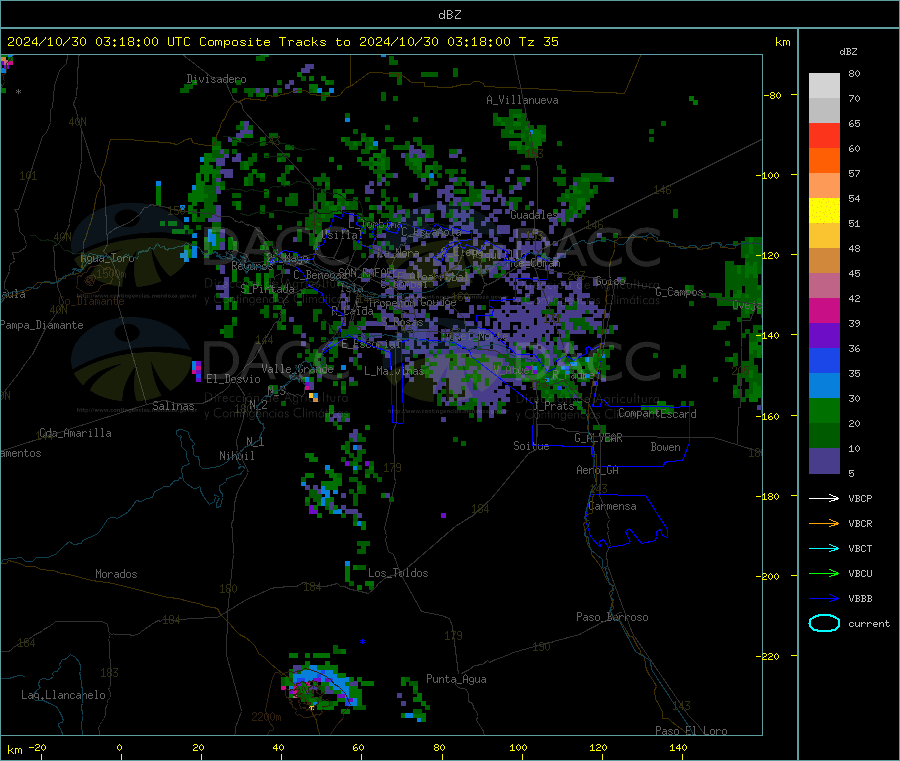
Task: Click the cyan VBCT arrow in the legend
Action: coord(824,548)
